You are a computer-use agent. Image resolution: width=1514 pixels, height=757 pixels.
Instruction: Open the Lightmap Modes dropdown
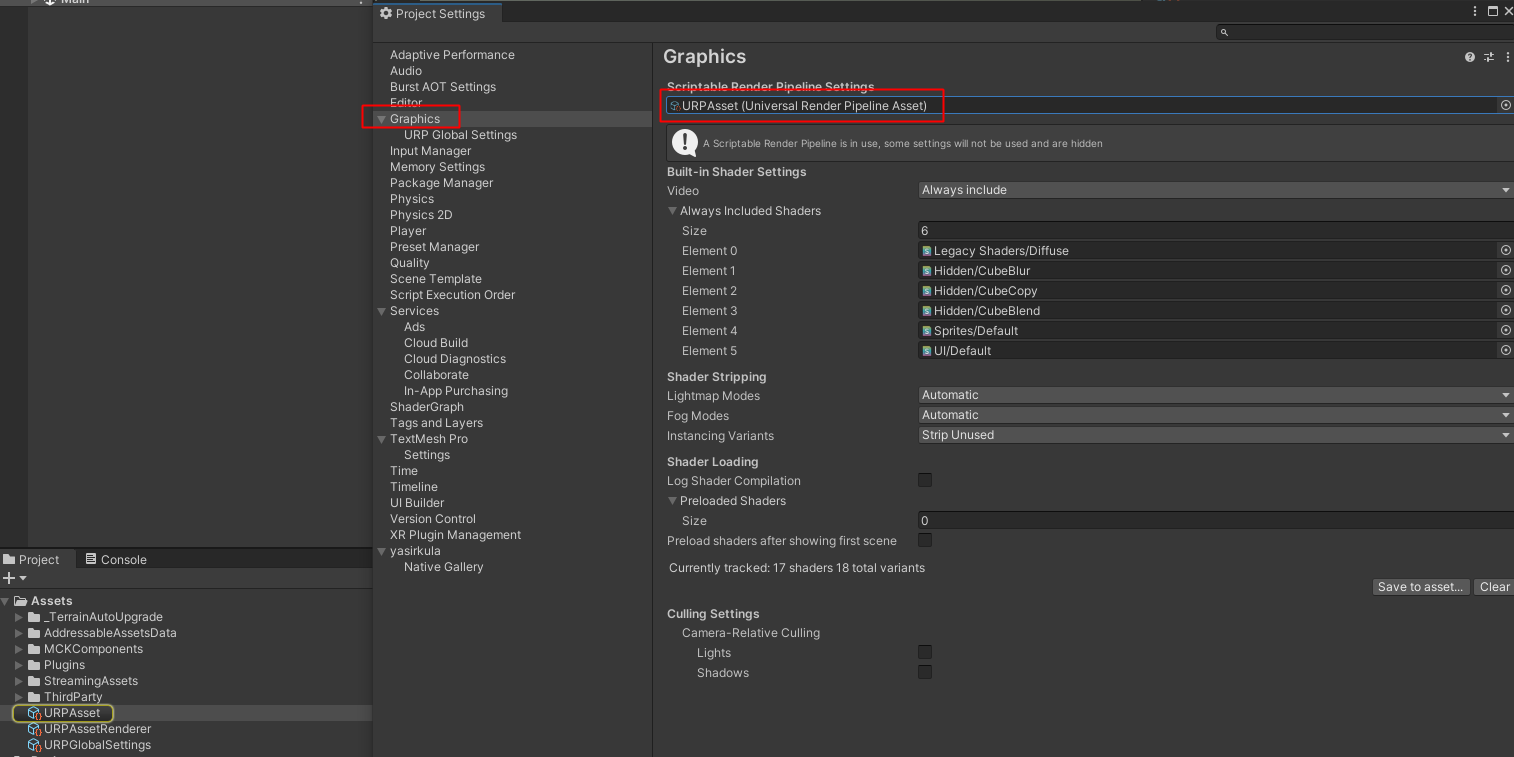1214,395
